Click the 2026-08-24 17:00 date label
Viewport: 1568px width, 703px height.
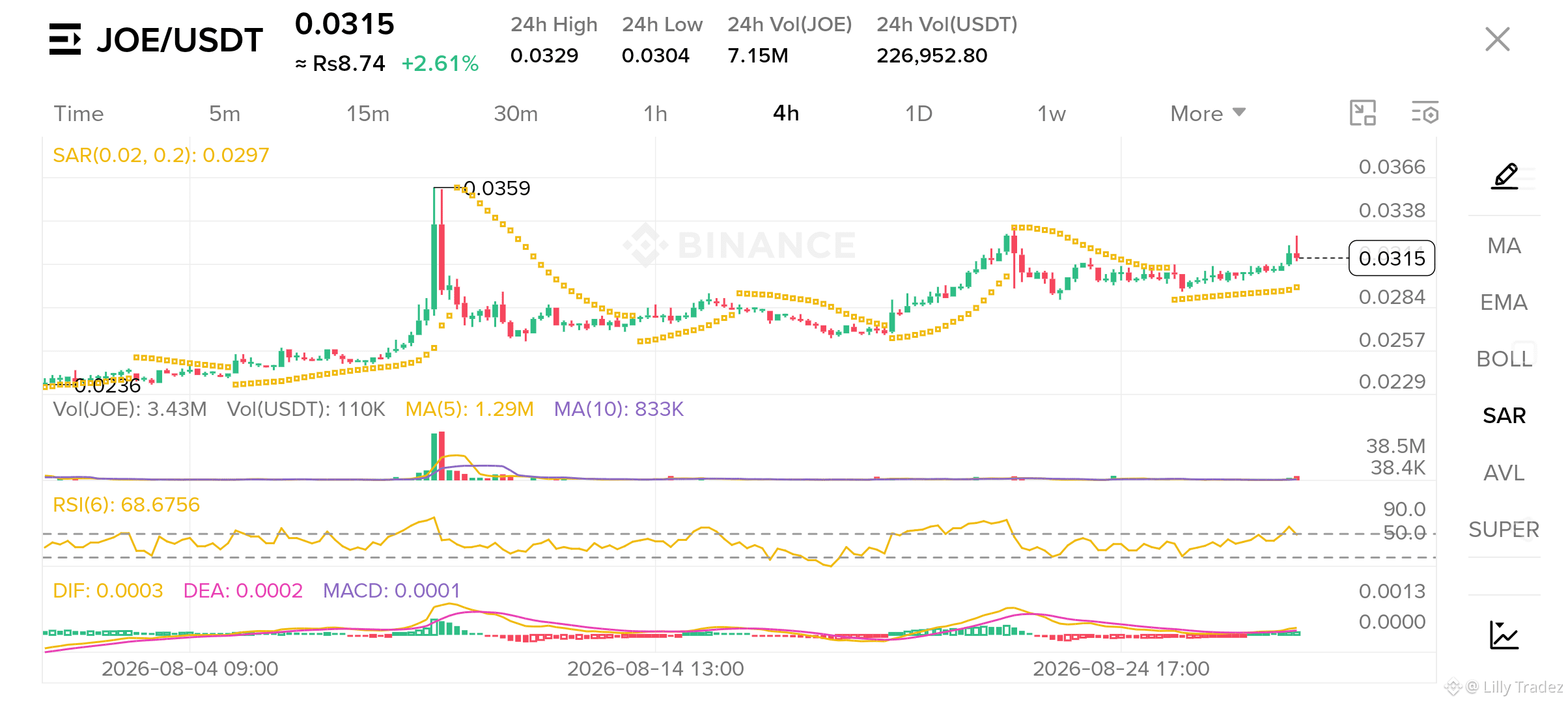(1121, 669)
